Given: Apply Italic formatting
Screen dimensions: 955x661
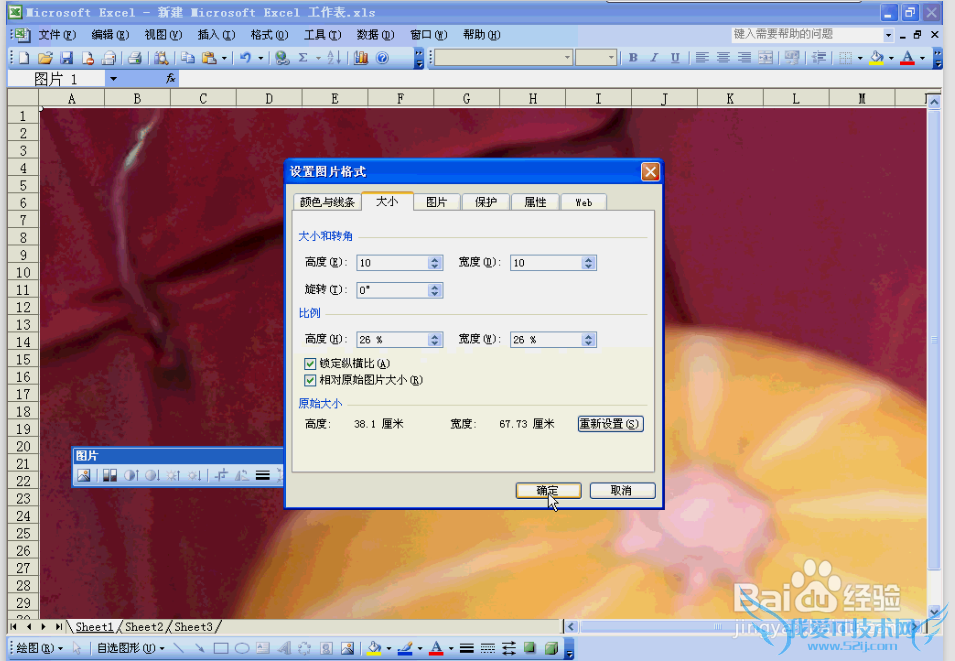Looking at the screenshot, I should point(654,58).
